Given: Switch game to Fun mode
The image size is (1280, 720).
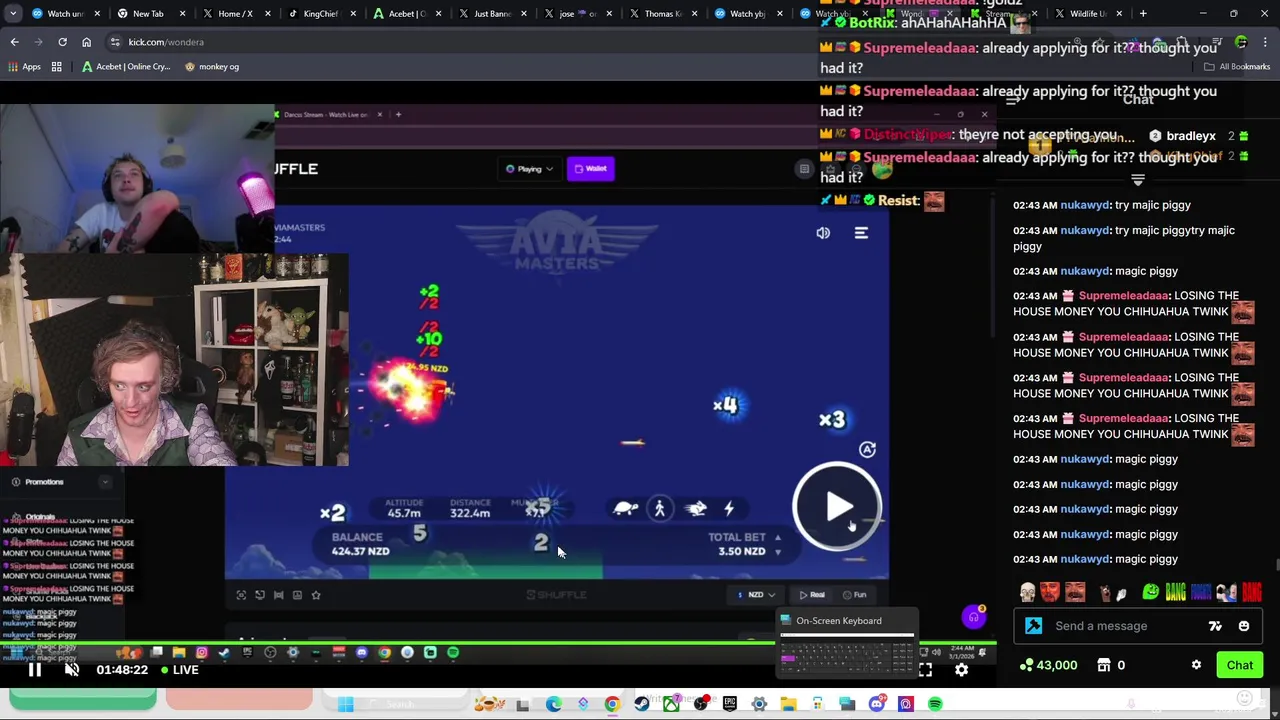Looking at the screenshot, I should tap(854, 595).
